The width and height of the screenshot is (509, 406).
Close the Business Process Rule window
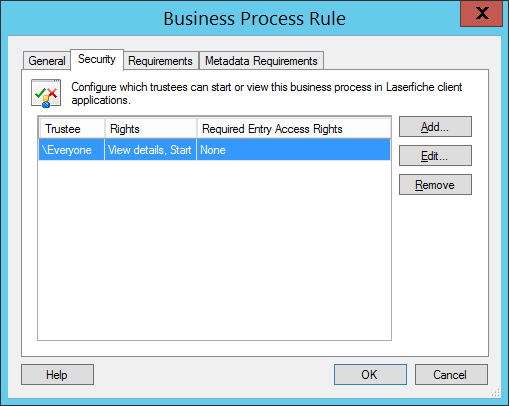tap(481, 13)
